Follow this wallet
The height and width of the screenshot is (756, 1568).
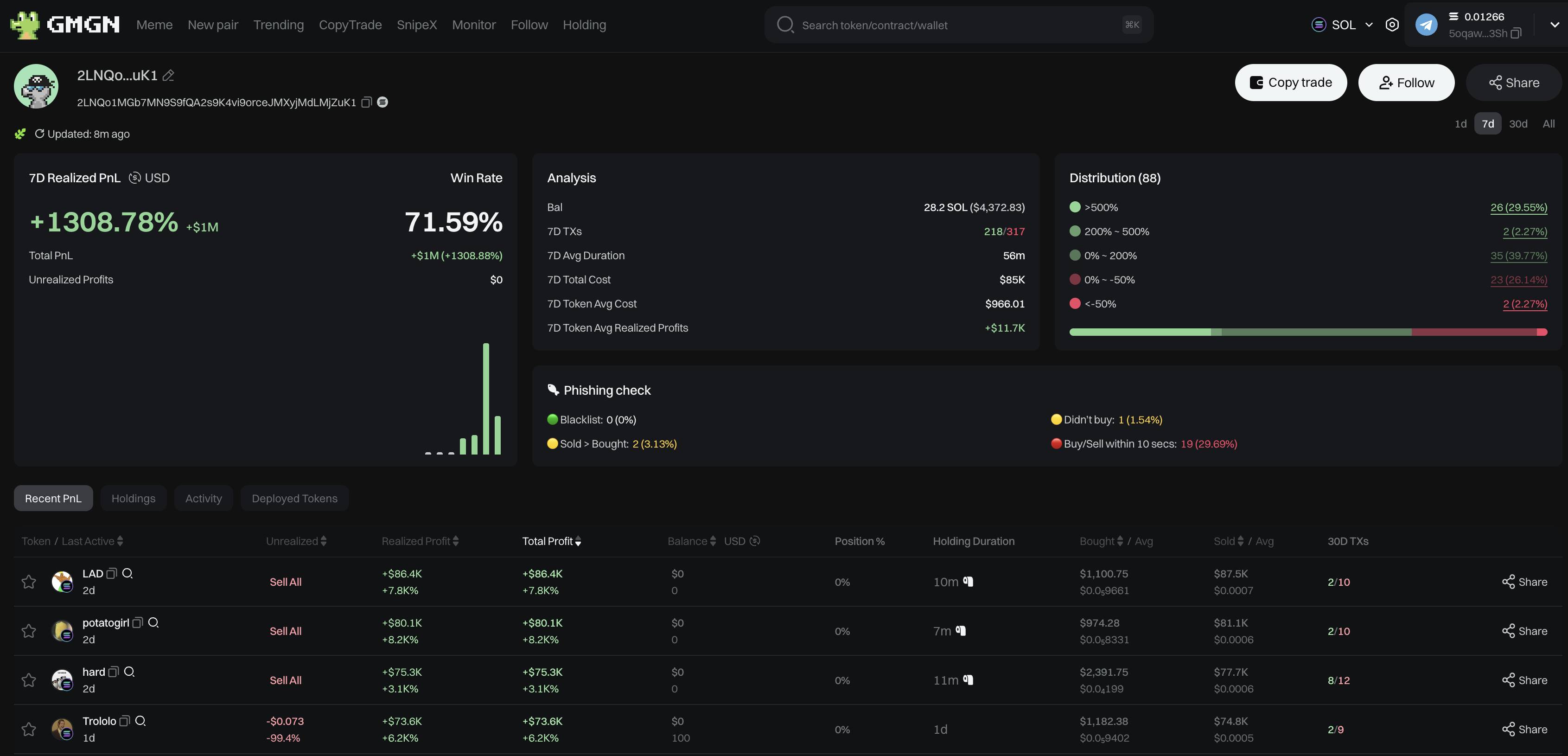click(x=1406, y=83)
